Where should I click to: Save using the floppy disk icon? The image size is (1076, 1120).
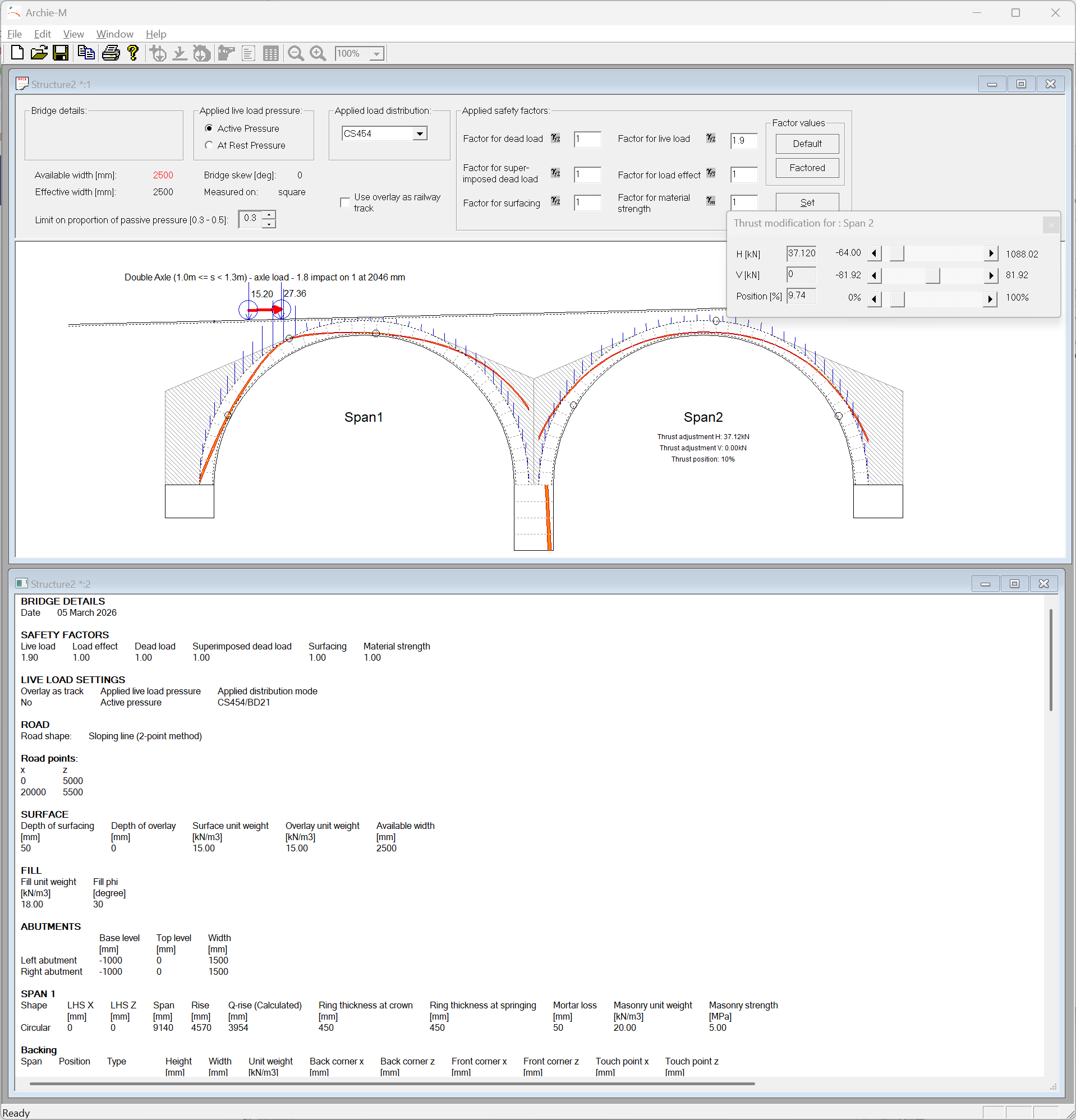(x=61, y=53)
